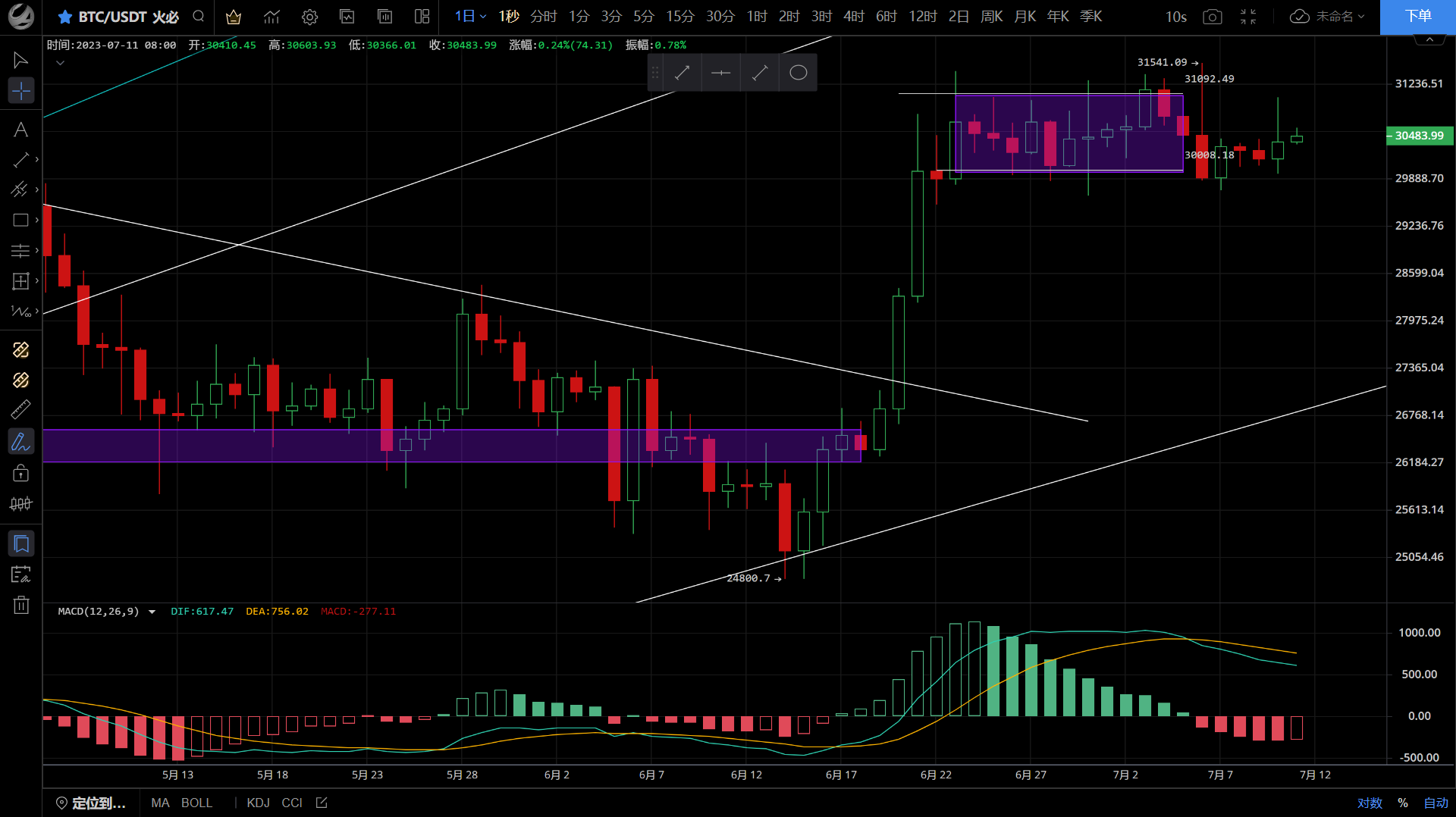The width and height of the screenshot is (1456, 817).
Task: Select the rectangle shape tool
Action: point(20,220)
